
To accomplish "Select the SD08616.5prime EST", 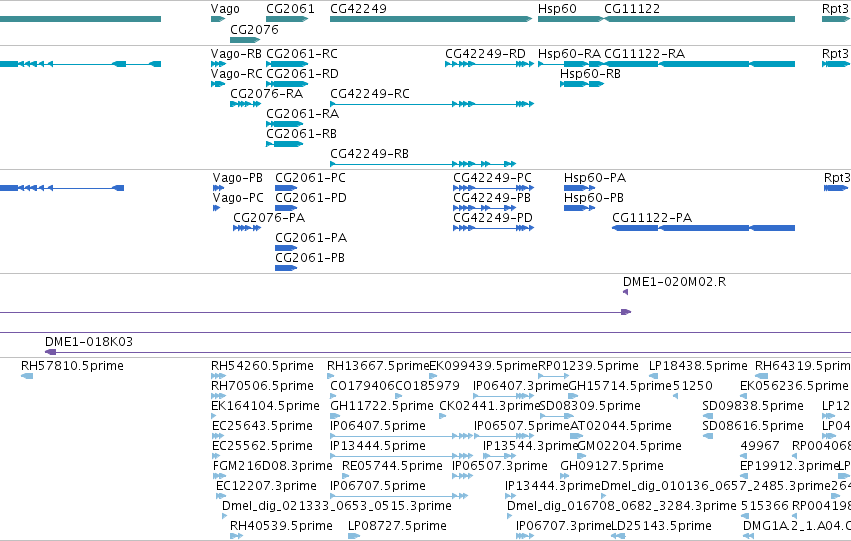I will click(707, 436).
